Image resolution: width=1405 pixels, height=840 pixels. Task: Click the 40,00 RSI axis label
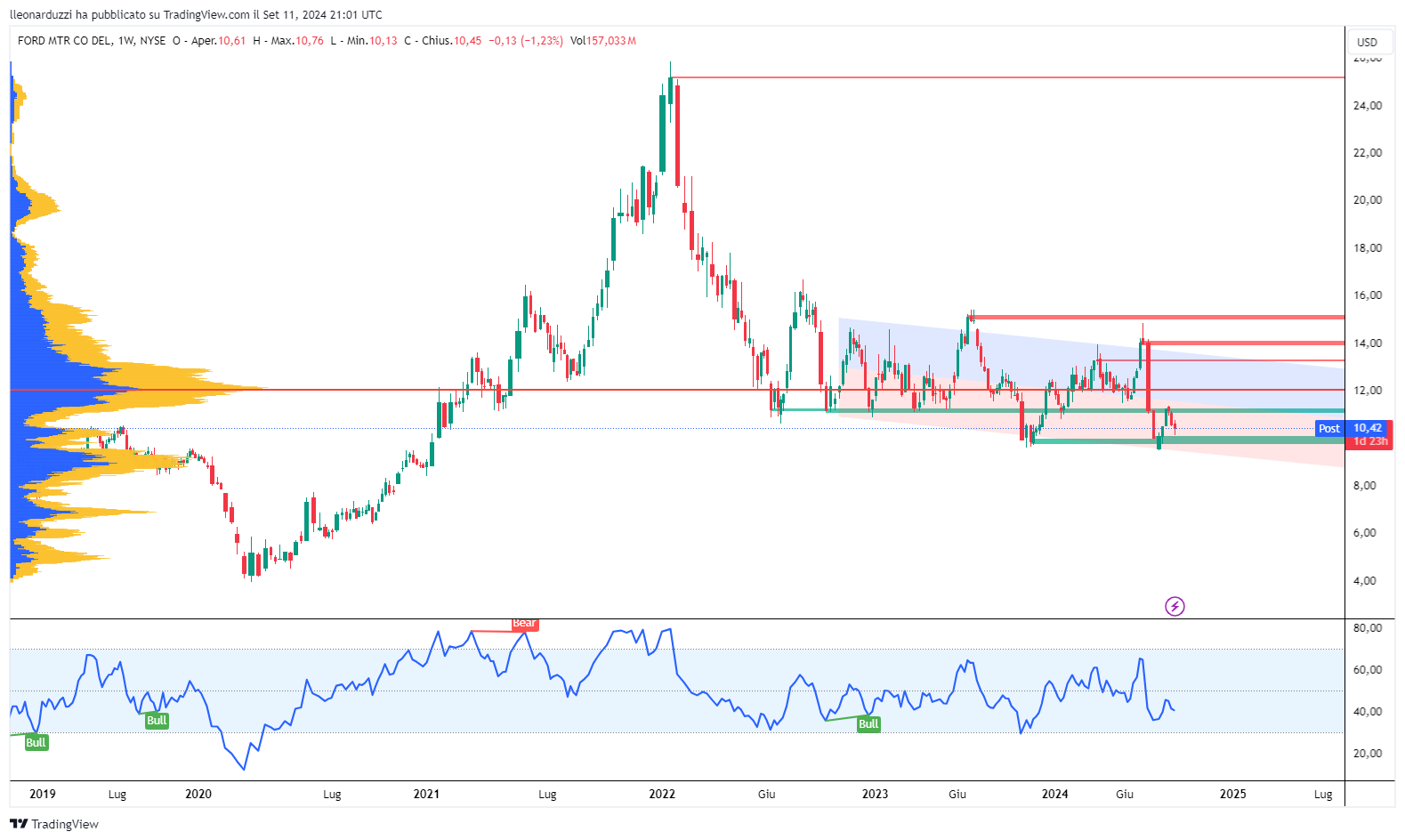pos(1368,712)
